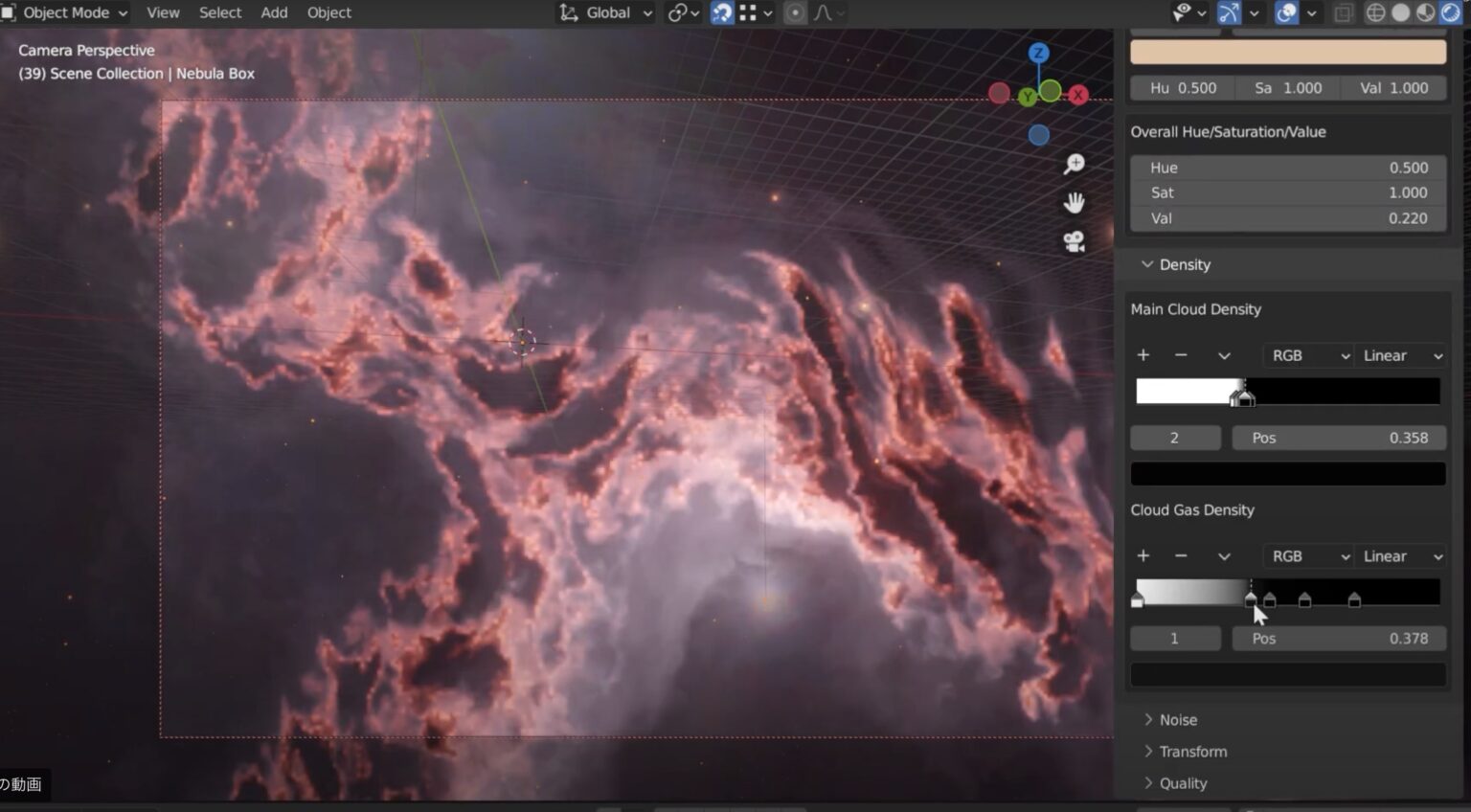
Task: Open the RGB dropdown under Main Cloud Density
Action: tap(1307, 355)
